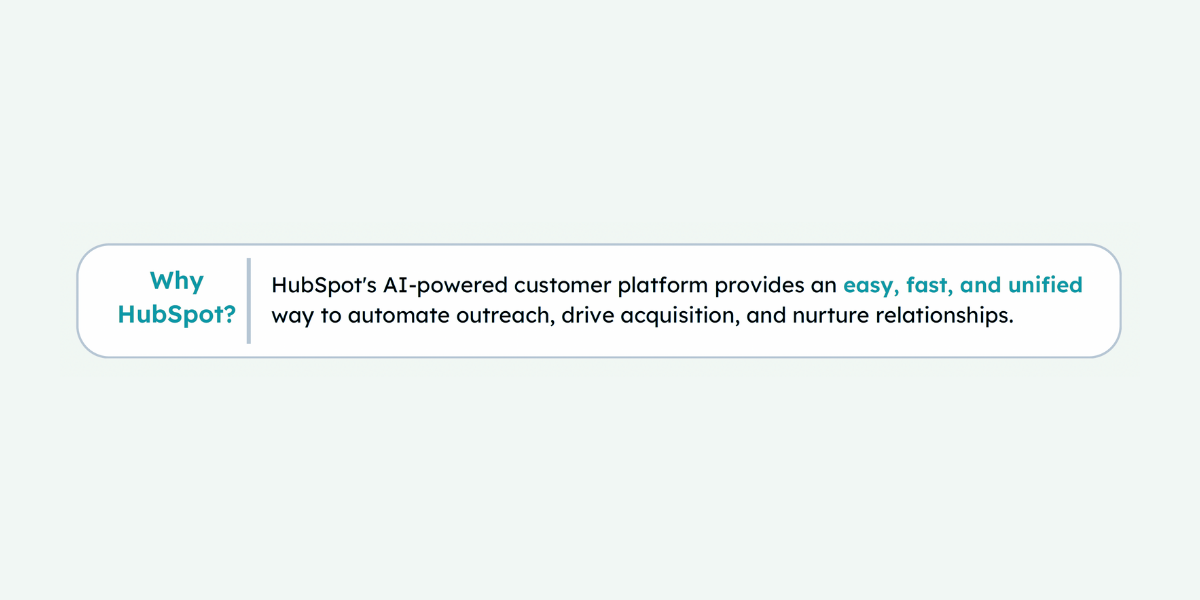Click the word "outreach"
1200x600 pixels.
(x=493, y=316)
